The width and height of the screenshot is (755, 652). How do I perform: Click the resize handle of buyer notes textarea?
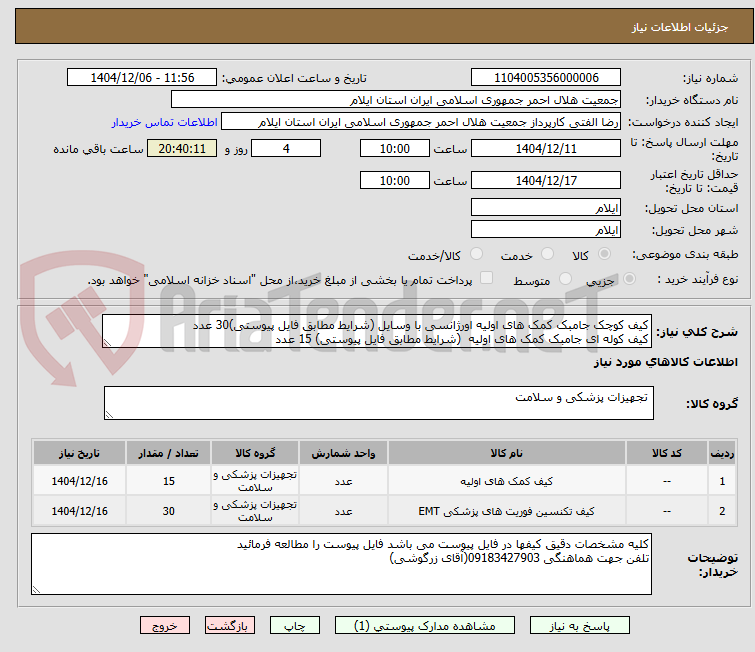37,589
